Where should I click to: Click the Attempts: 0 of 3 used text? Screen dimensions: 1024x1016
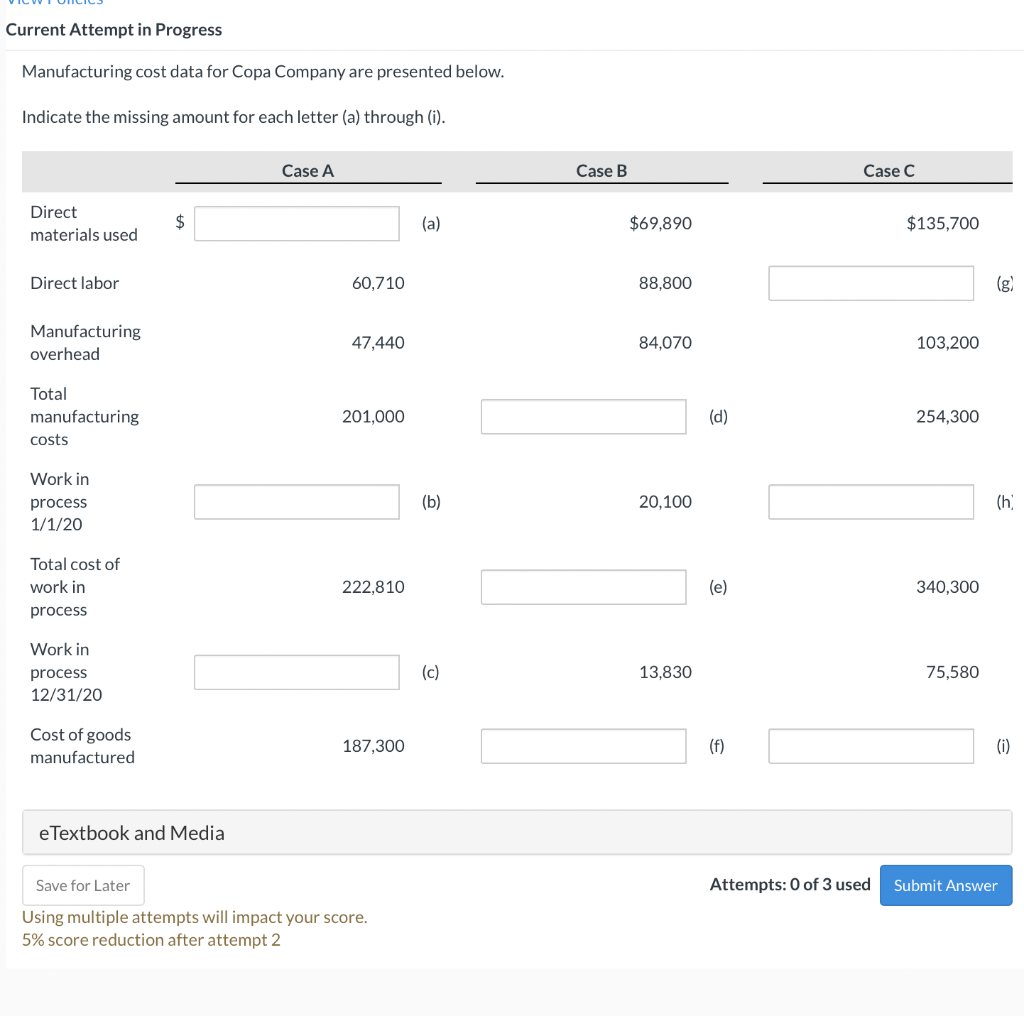pyautogui.click(x=789, y=884)
